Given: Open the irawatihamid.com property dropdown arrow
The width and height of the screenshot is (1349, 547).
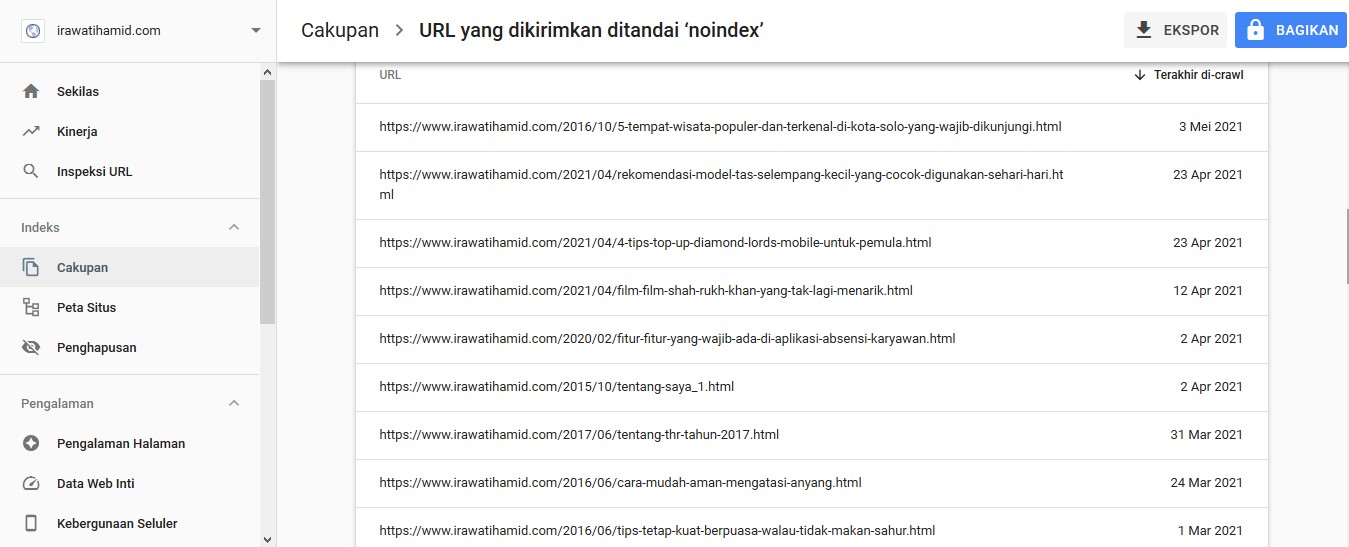Looking at the screenshot, I should pyautogui.click(x=256, y=31).
